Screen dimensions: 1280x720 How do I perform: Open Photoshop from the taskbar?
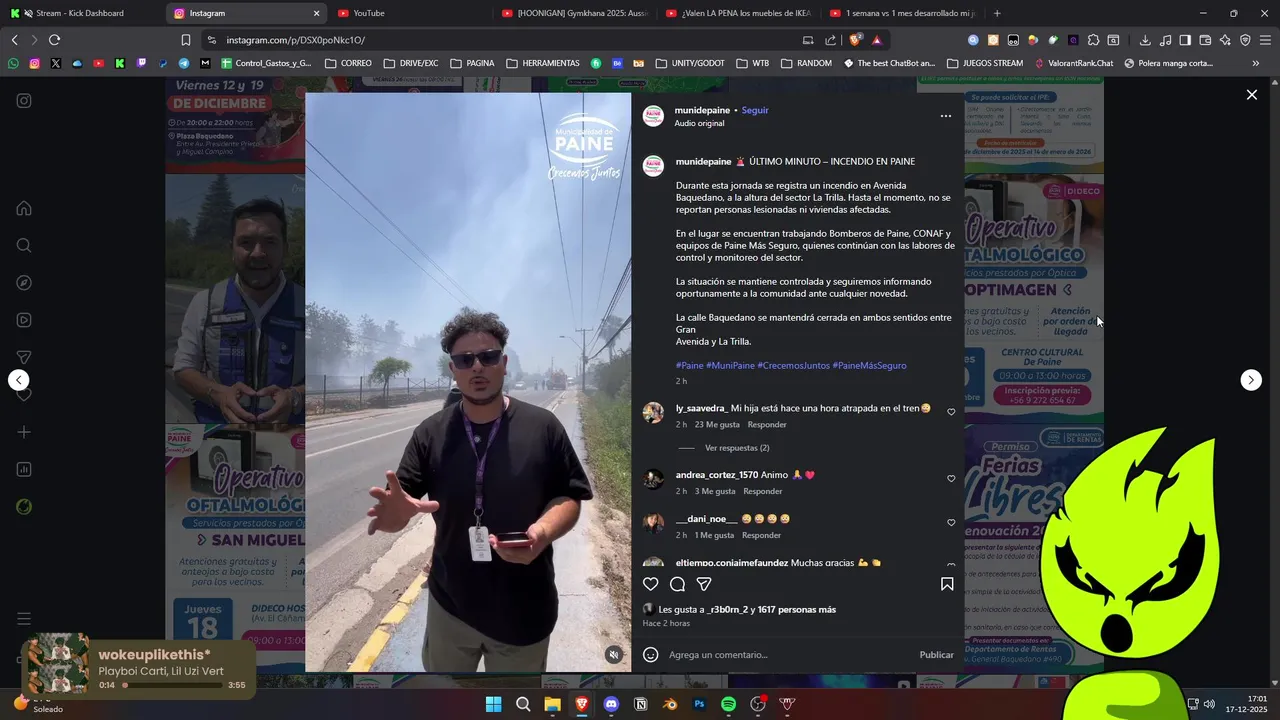coord(699,704)
